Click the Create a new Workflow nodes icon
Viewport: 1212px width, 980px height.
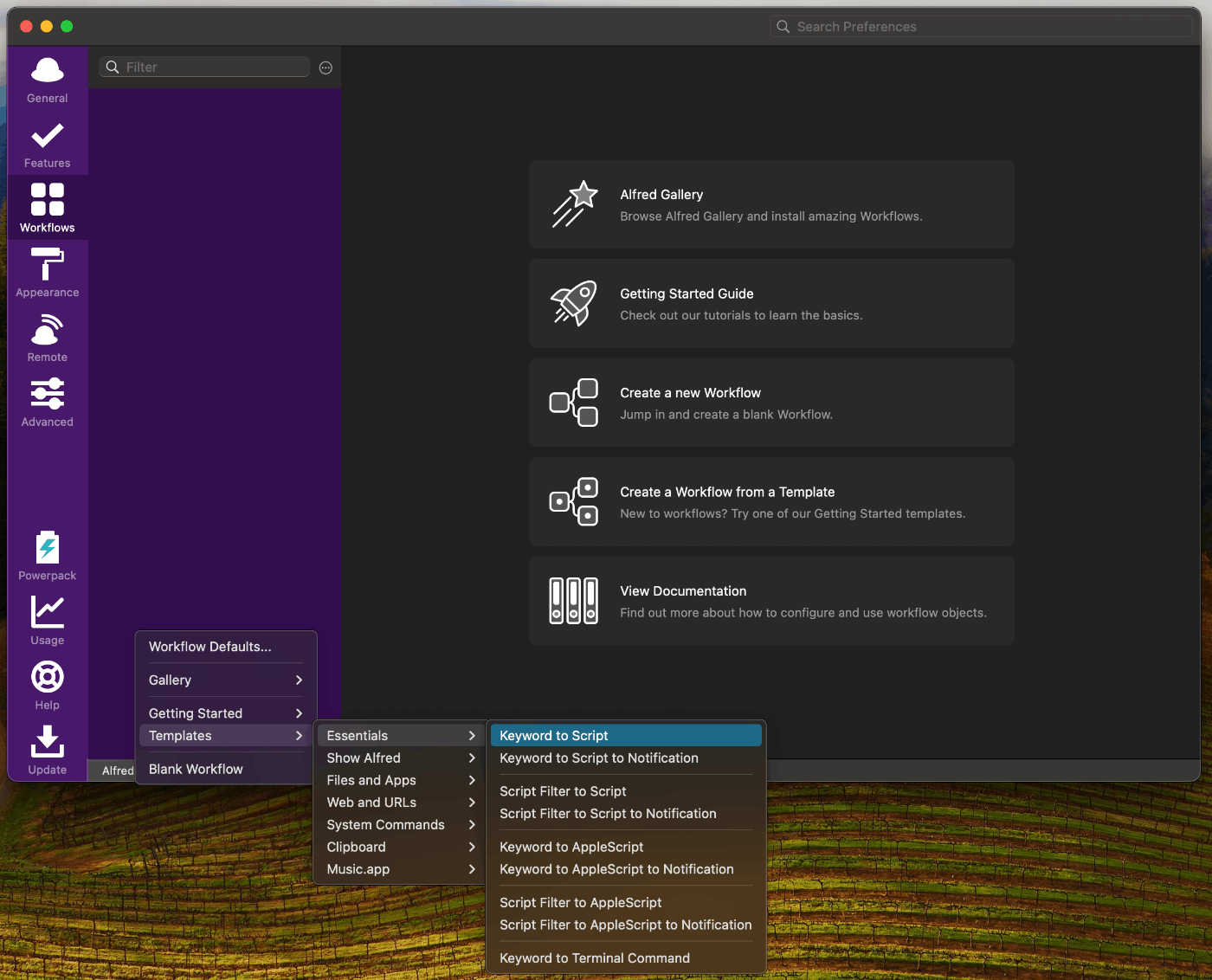pyautogui.click(x=575, y=403)
